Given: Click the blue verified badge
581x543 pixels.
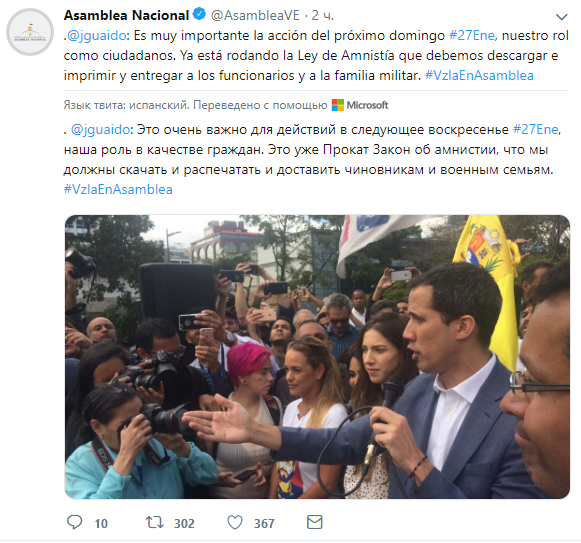Looking at the screenshot, I should pos(200,14).
